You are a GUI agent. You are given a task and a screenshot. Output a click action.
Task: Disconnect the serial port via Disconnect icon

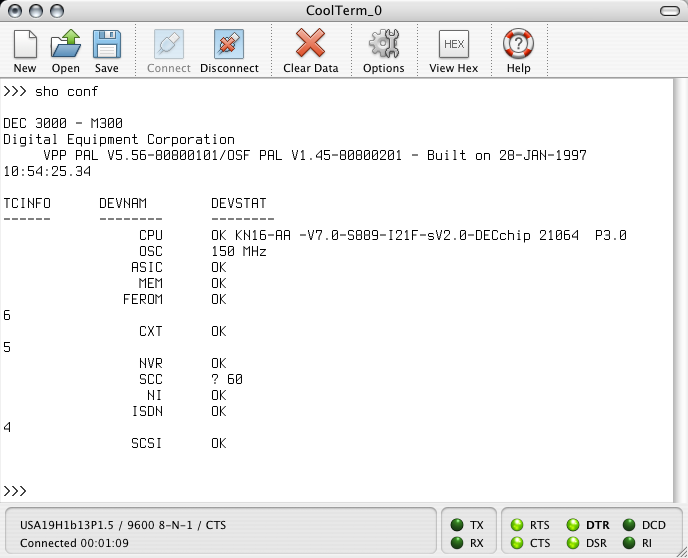tap(229, 44)
